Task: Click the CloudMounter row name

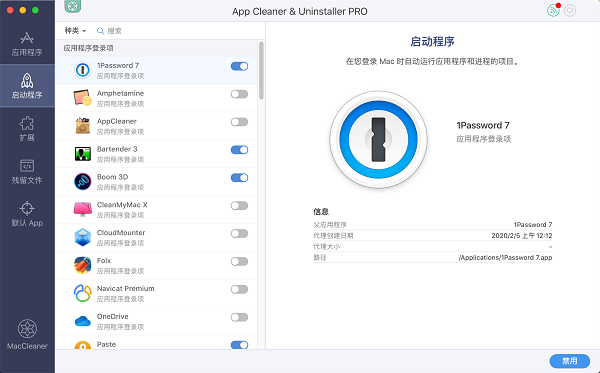Action: click(121, 233)
